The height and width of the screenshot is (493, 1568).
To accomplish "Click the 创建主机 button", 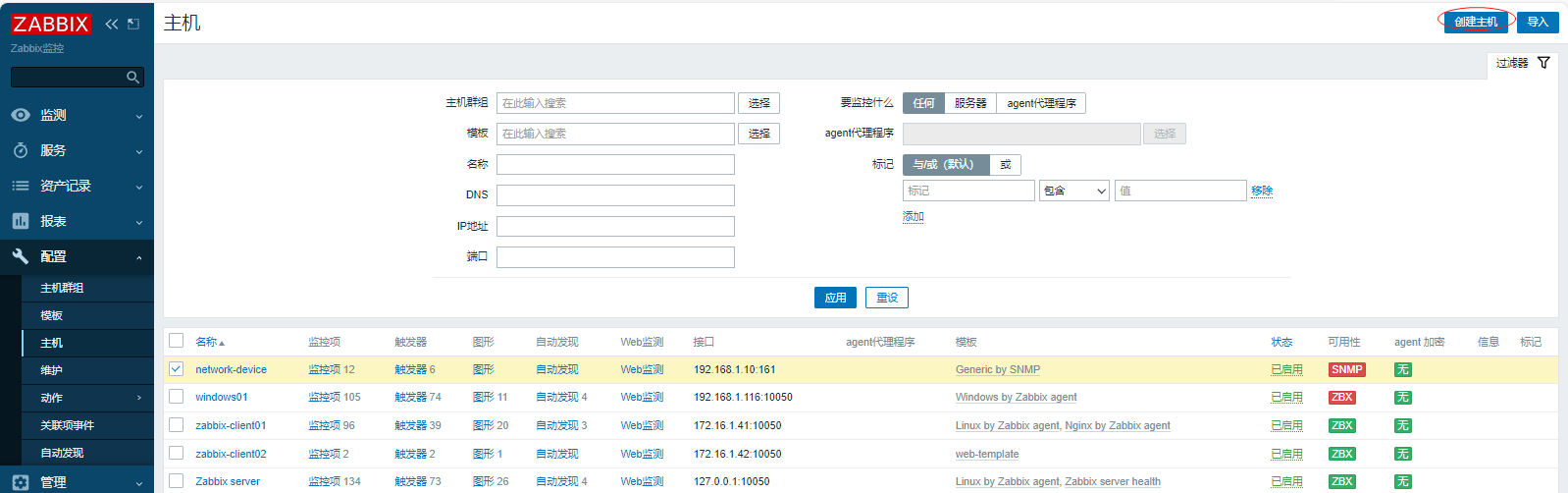I will [x=1475, y=22].
